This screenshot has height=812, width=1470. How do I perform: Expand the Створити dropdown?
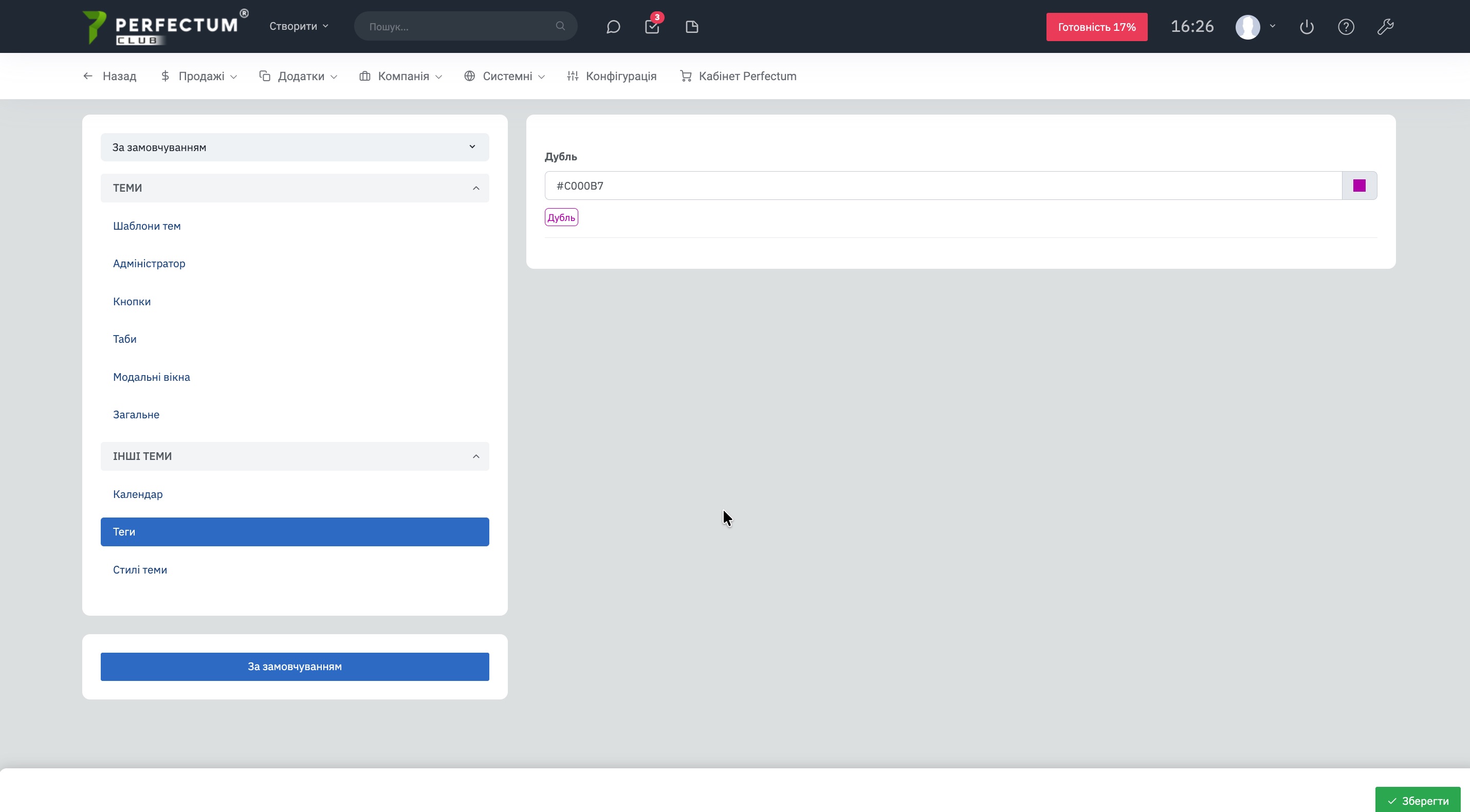[299, 26]
